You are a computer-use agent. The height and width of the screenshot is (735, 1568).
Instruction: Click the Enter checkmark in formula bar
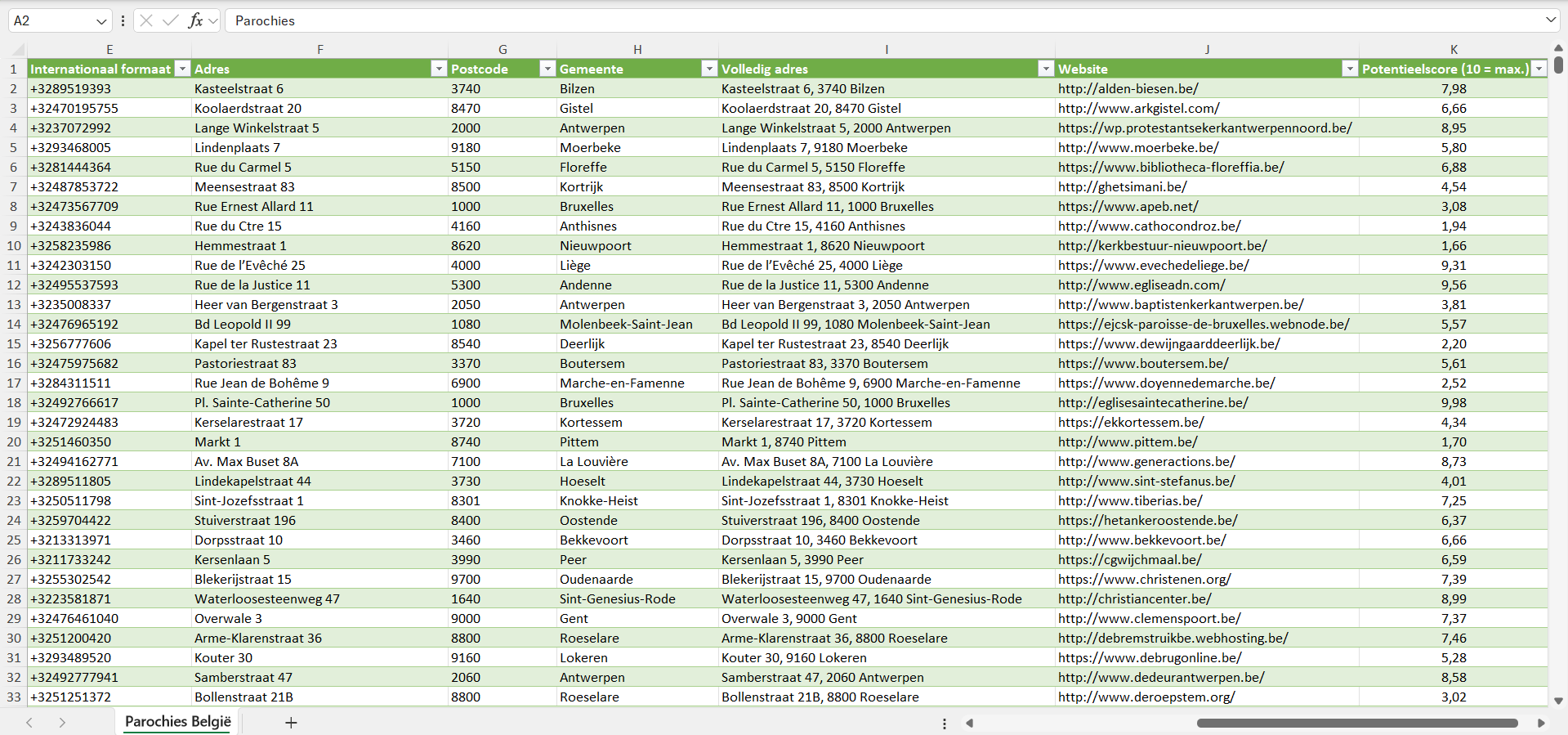170,20
